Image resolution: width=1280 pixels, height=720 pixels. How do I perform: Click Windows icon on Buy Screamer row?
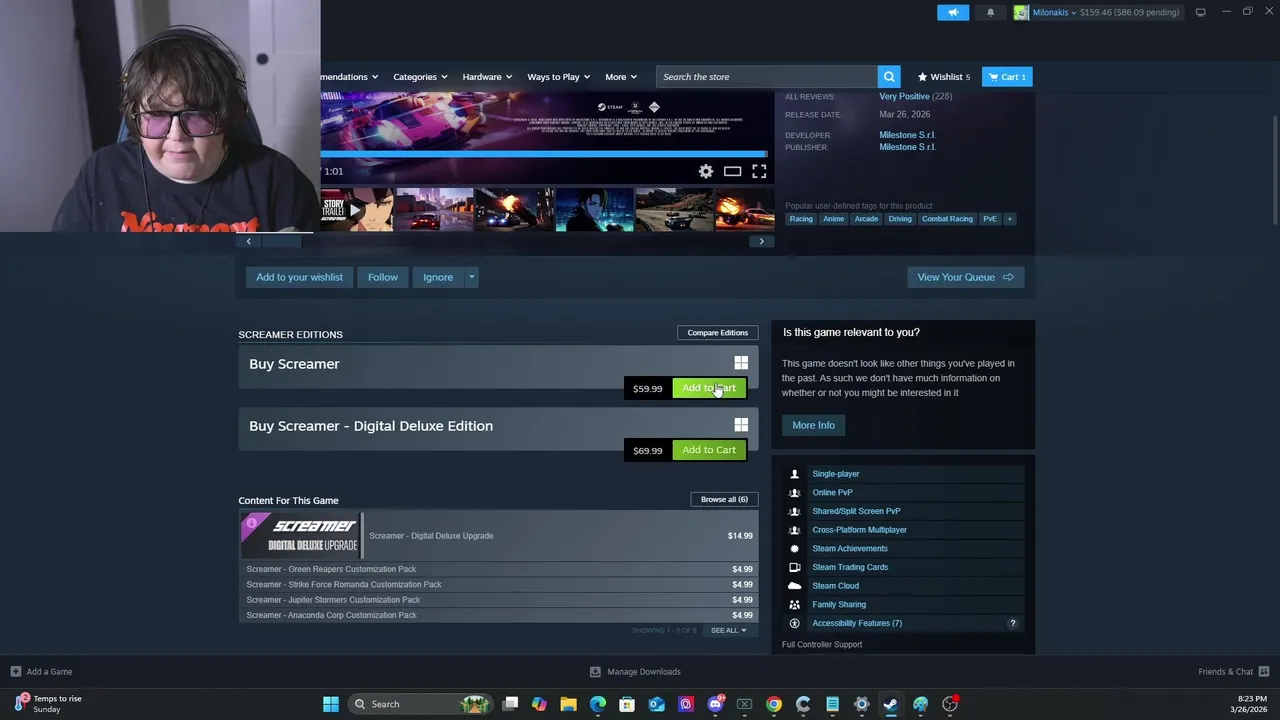click(741, 363)
